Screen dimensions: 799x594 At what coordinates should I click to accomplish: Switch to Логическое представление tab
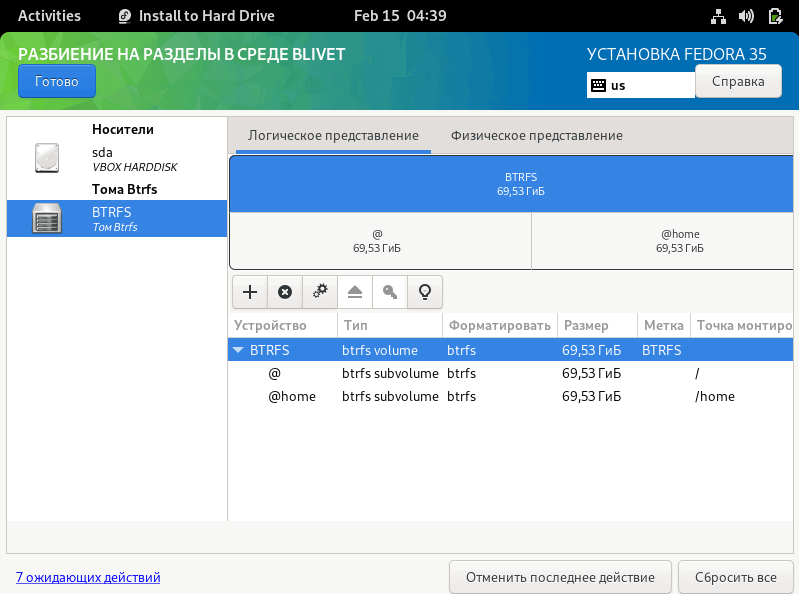coord(333,136)
